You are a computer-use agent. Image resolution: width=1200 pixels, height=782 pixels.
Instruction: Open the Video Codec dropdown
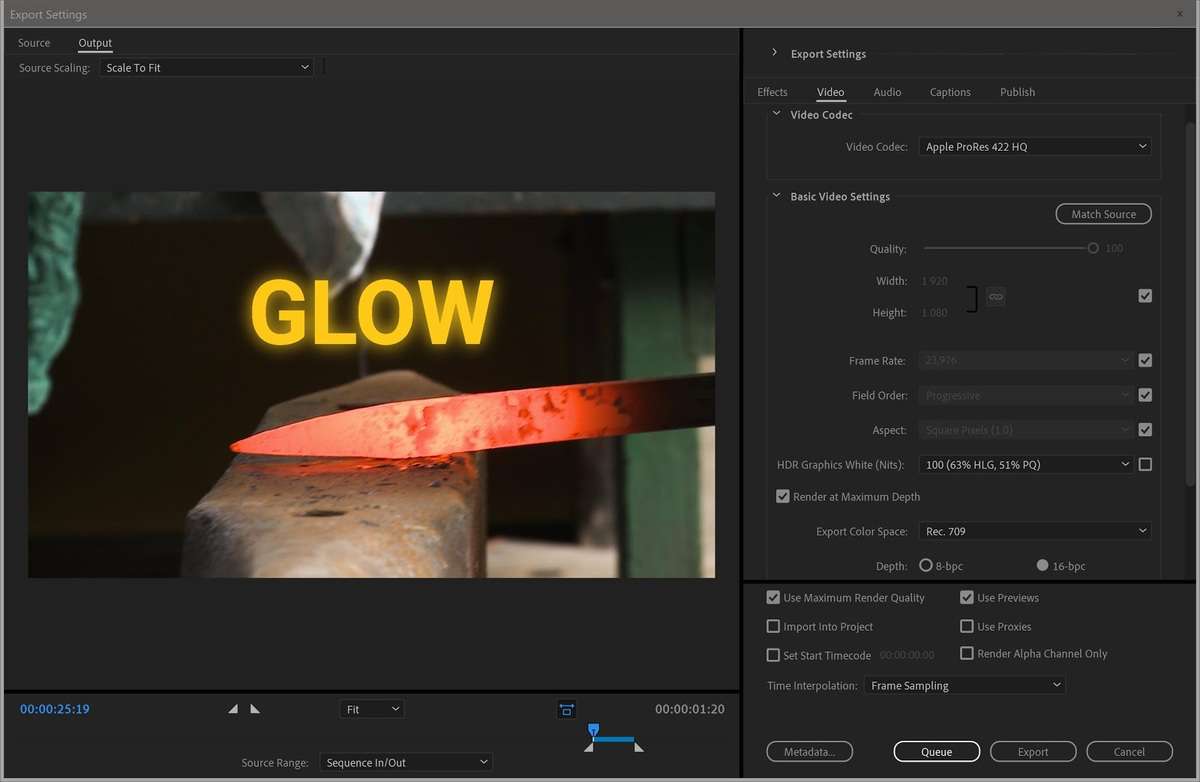point(1034,146)
